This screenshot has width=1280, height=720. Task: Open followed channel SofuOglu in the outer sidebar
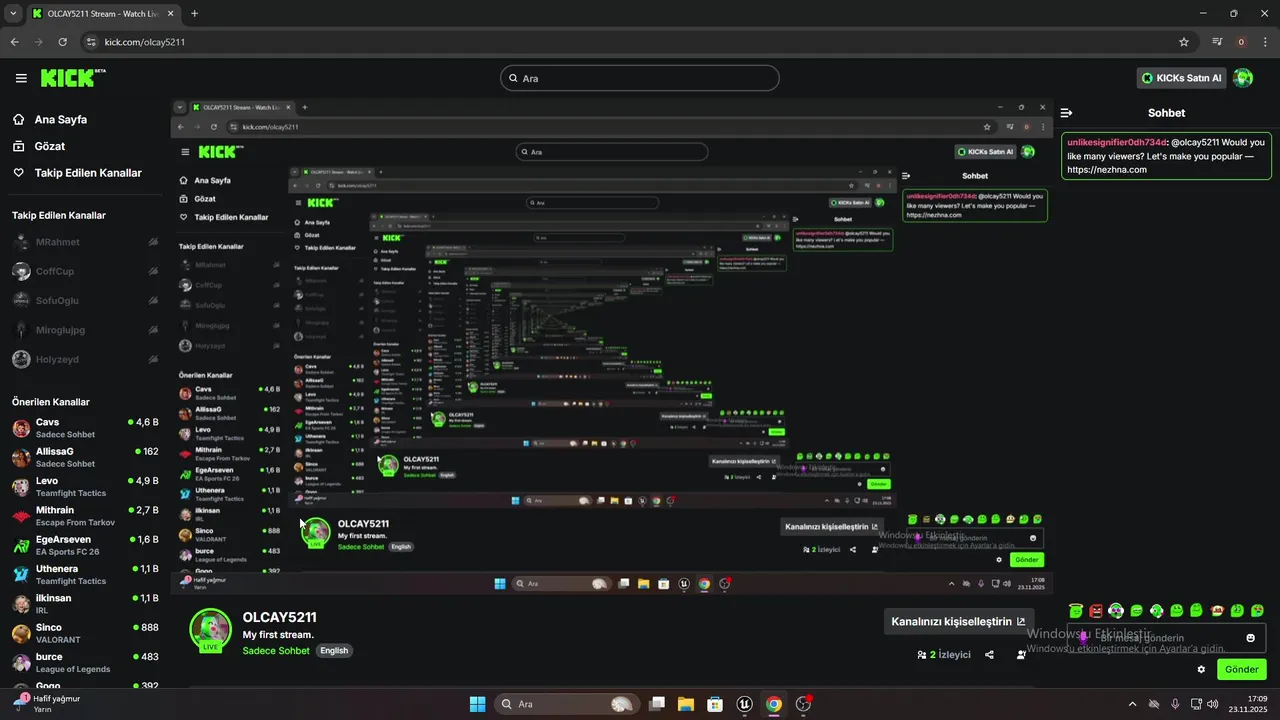(x=85, y=300)
